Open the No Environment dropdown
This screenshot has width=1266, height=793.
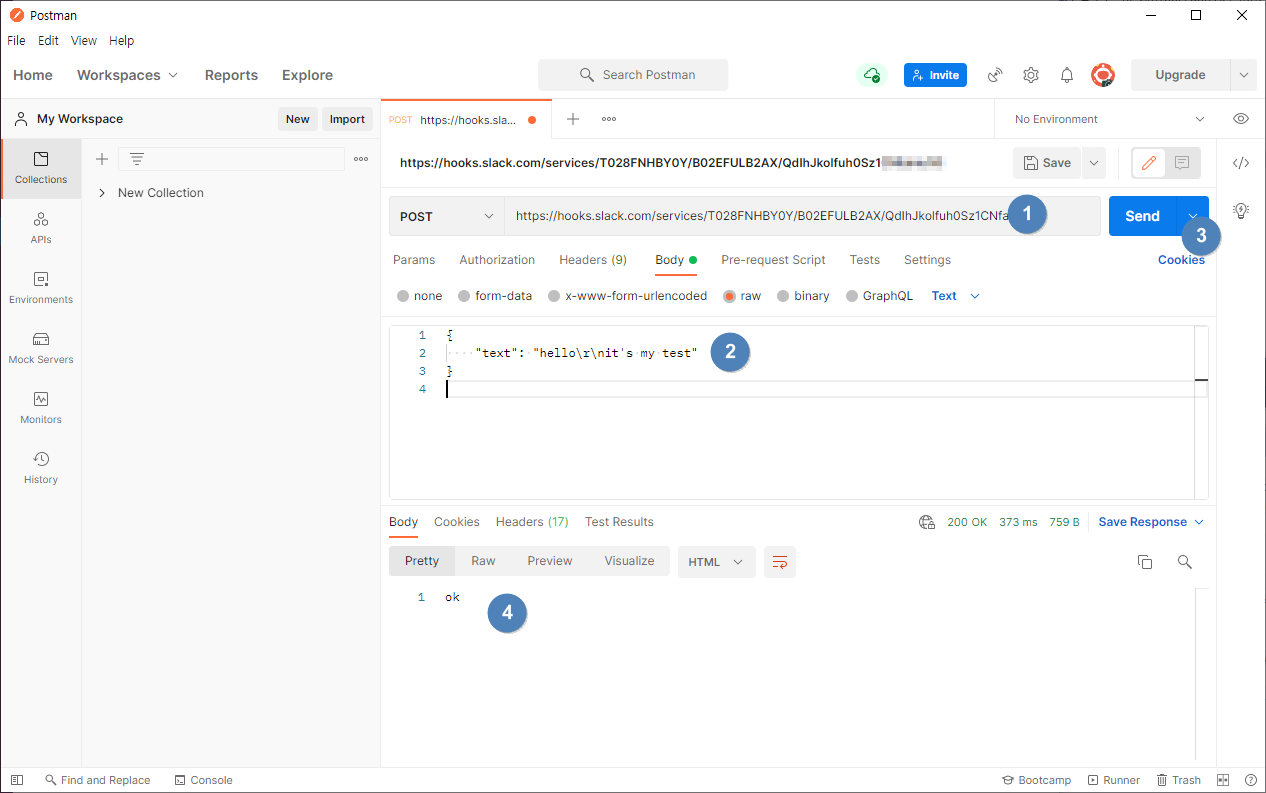tap(1109, 119)
